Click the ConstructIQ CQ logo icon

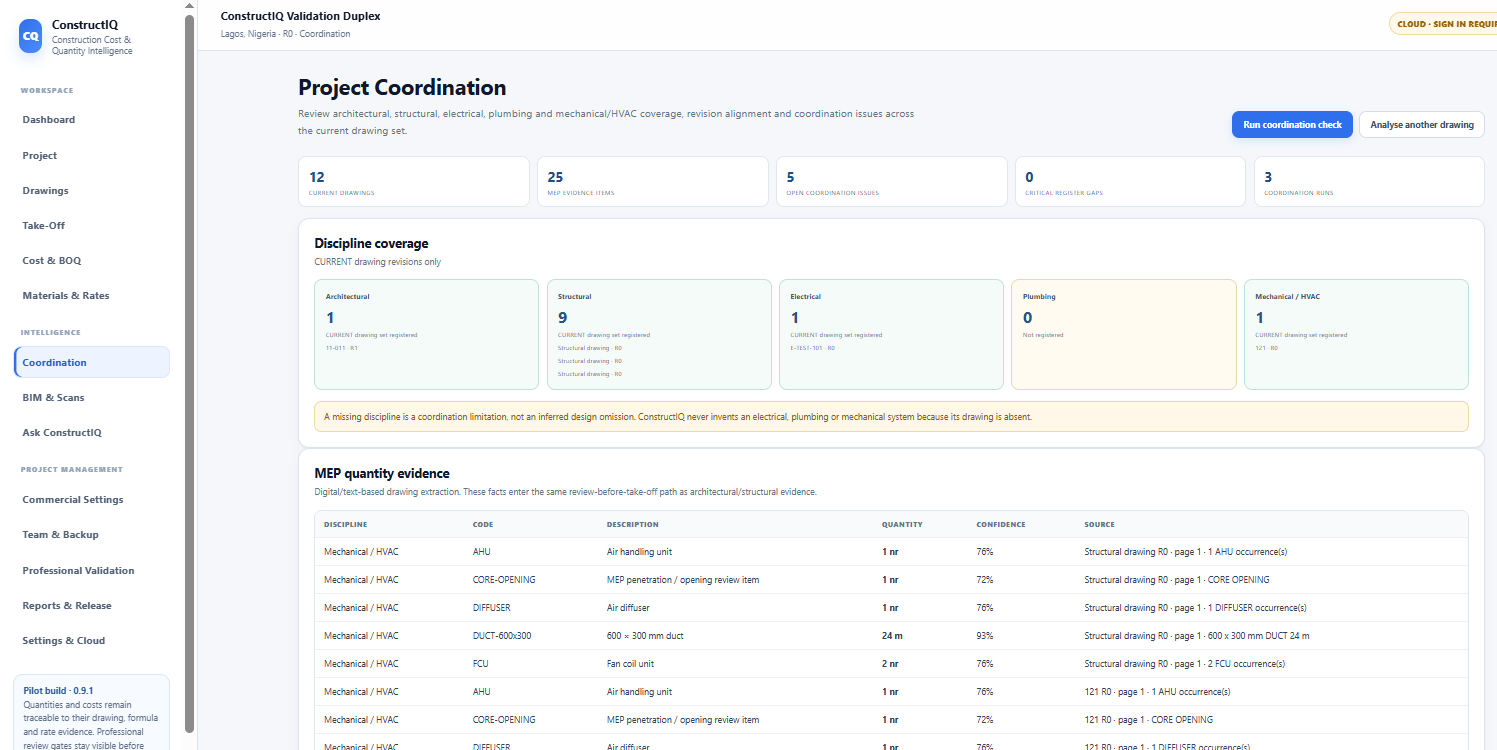[x=31, y=36]
